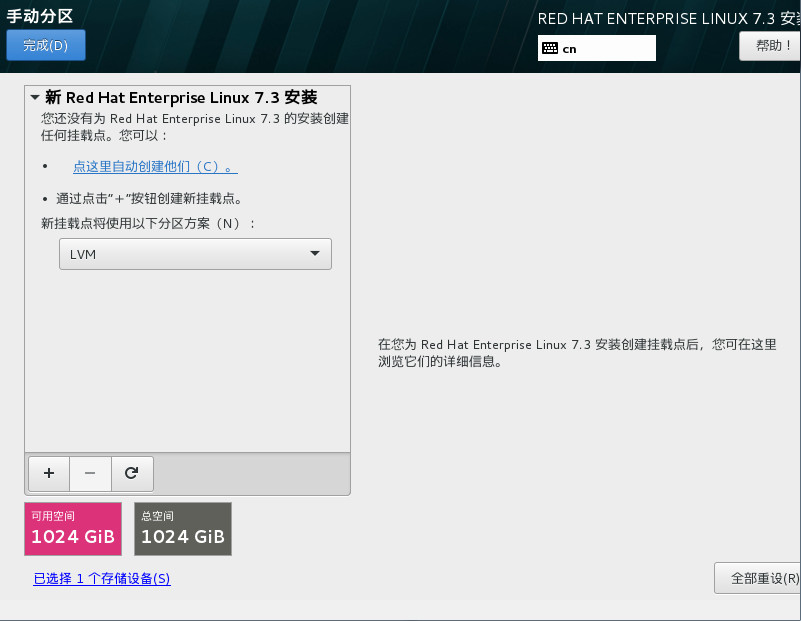Screen dimensions: 801x621
Task: Click the cn keyboard layout indicator
Action: (x=597, y=49)
